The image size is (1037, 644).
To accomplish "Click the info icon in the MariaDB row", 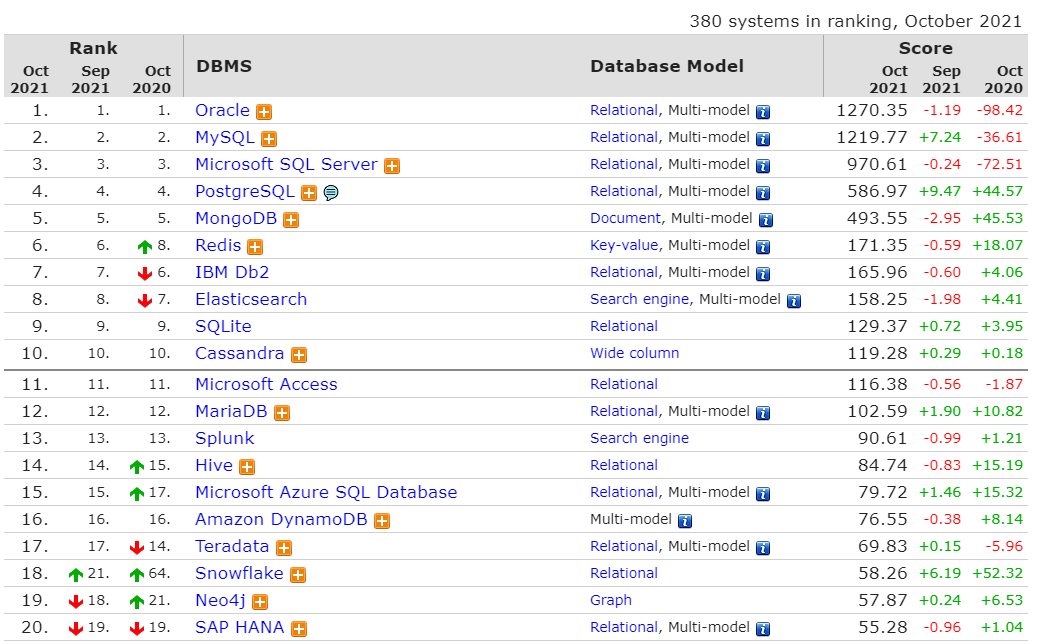I will coord(763,413).
